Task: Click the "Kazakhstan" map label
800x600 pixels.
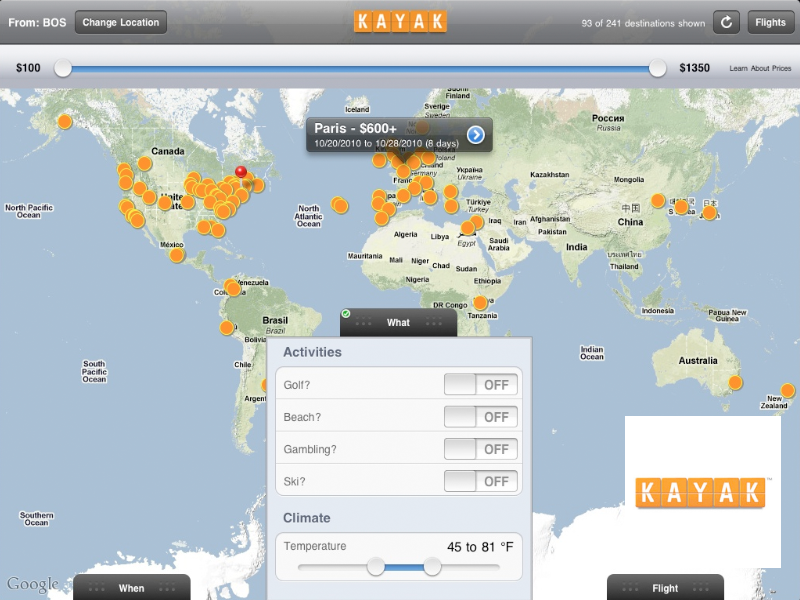Action: pos(549,174)
